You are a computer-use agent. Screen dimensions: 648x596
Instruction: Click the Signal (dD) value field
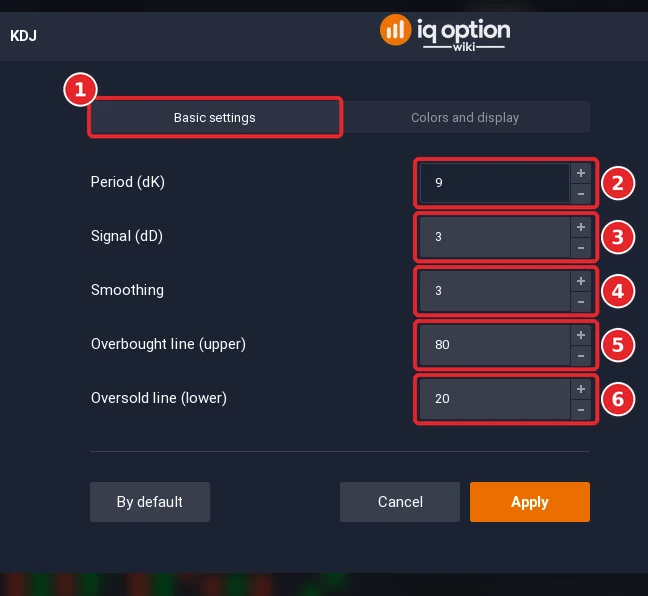pos(495,237)
